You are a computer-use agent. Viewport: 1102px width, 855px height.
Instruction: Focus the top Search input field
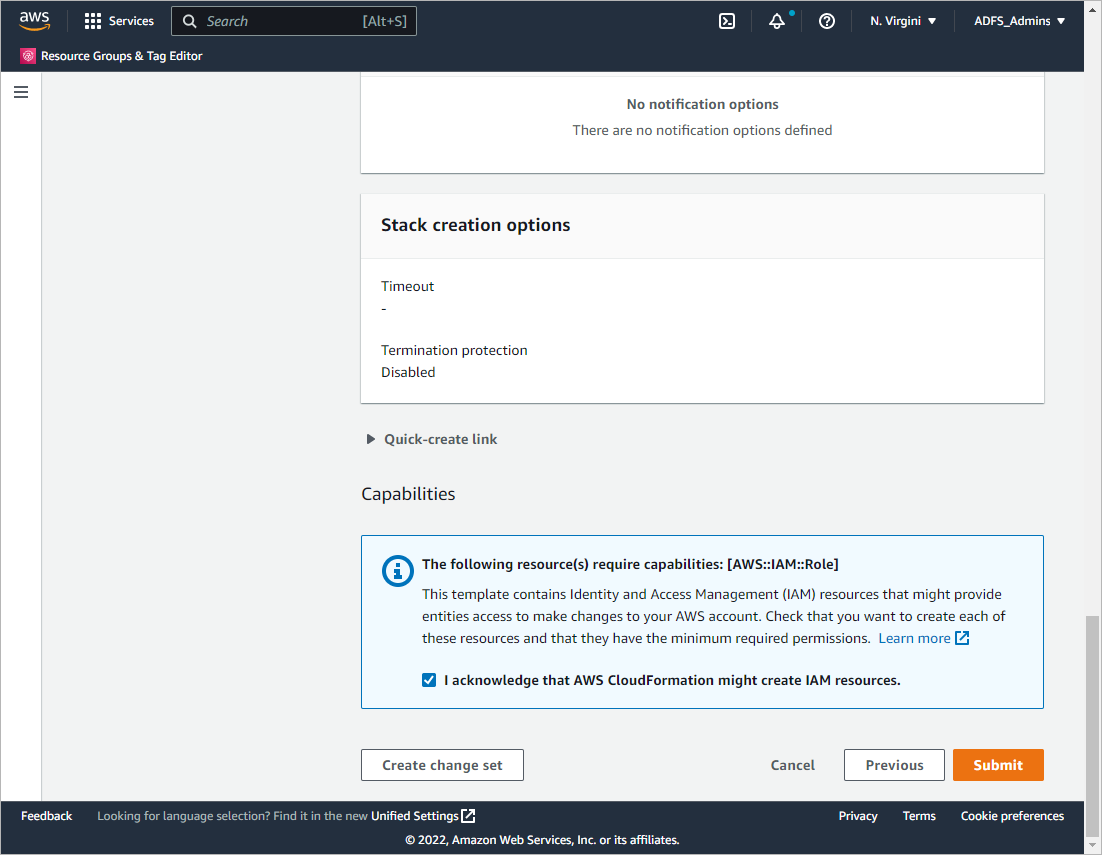[x=280, y=21]
